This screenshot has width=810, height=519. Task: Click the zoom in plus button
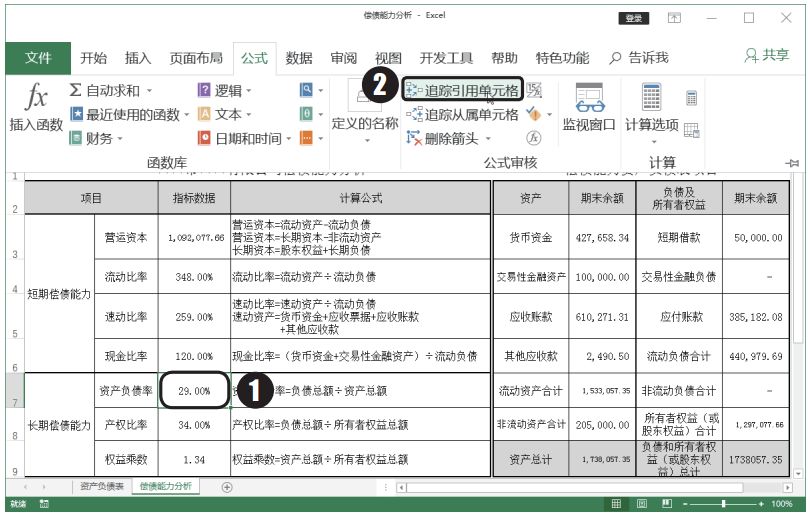point(761,504)
